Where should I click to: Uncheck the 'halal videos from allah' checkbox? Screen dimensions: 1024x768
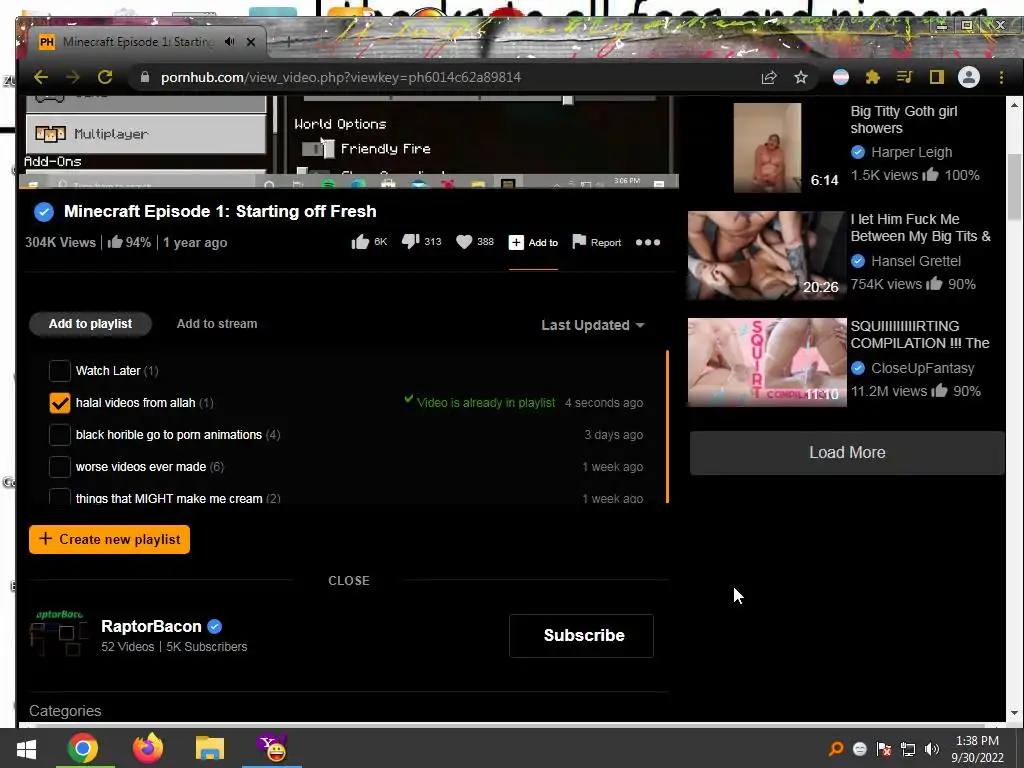[59, 403]
